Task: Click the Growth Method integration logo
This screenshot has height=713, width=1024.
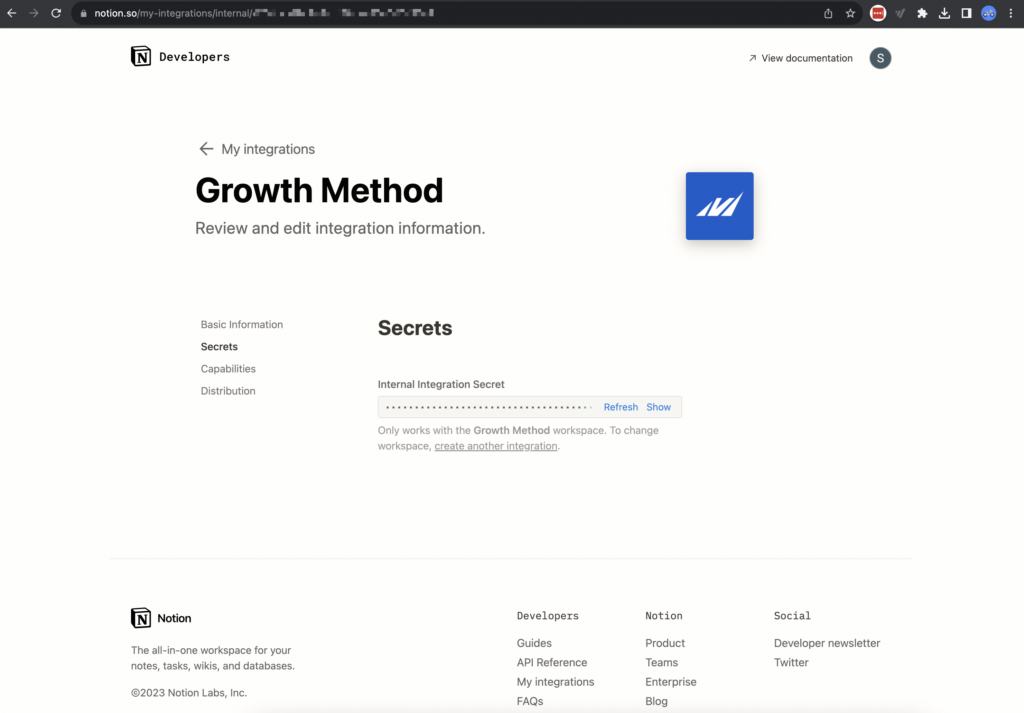Action: point(720,206)
